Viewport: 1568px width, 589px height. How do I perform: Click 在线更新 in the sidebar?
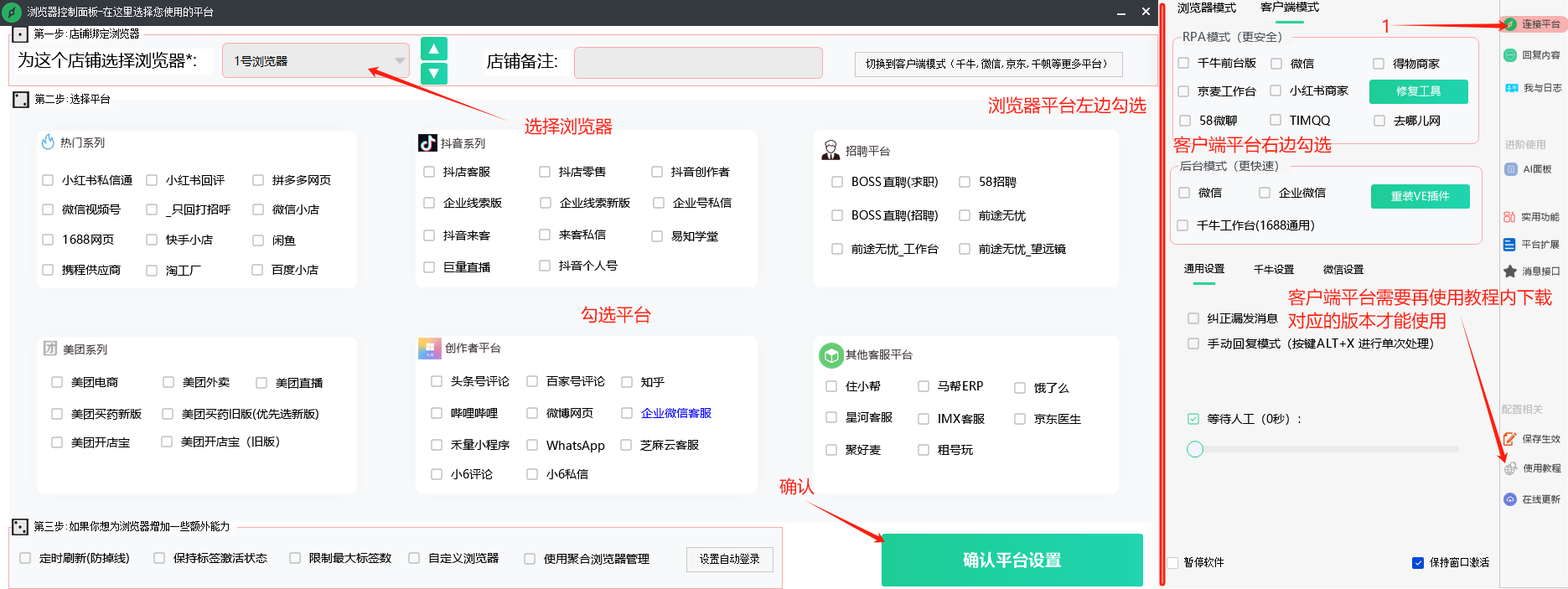click(x=1533, y=499)
